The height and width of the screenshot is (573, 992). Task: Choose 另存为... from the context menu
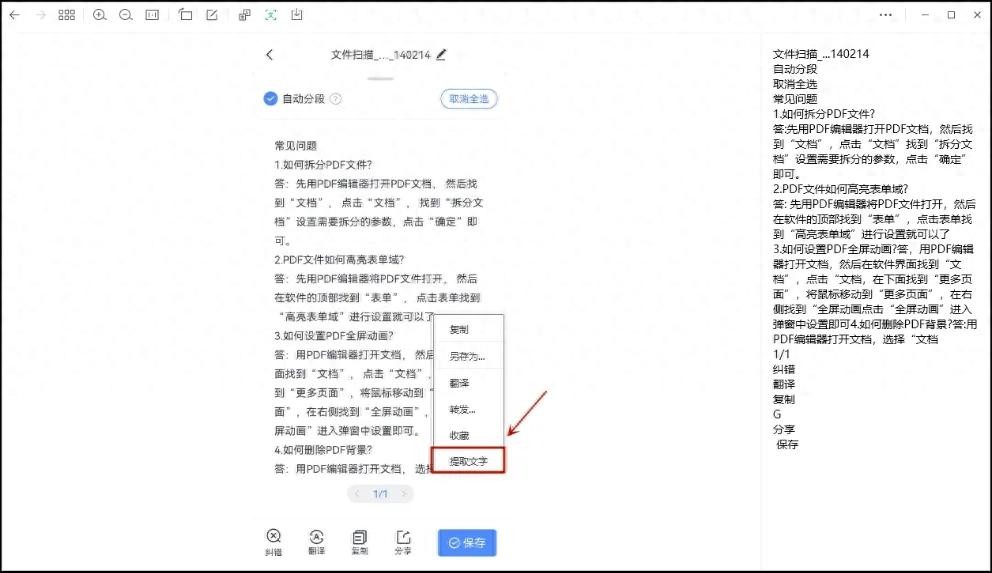pyautogui.click(x=466, y=356)
